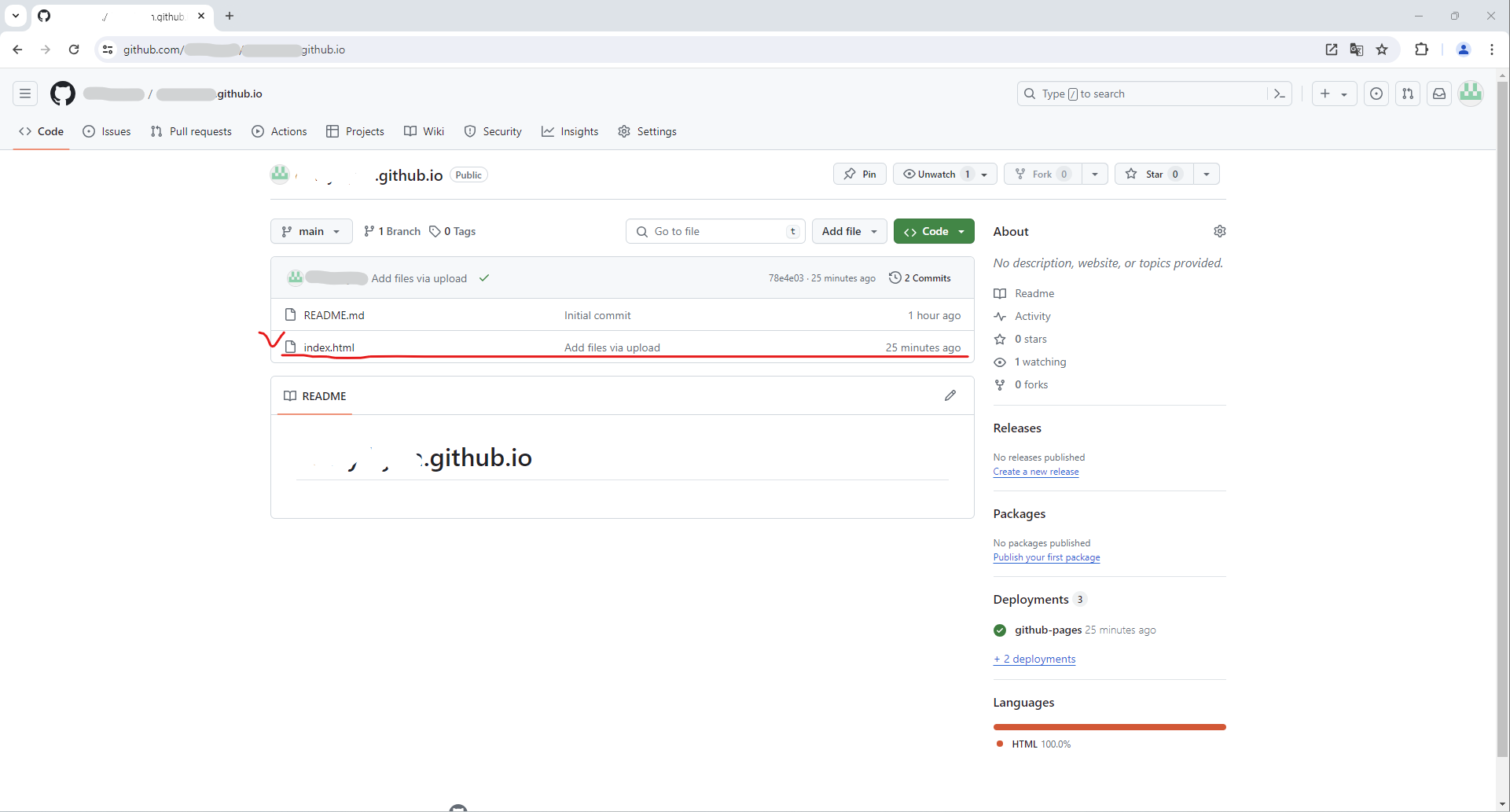1510x812 pixels.
Task: View site information icon
Action: click(108, 50)
